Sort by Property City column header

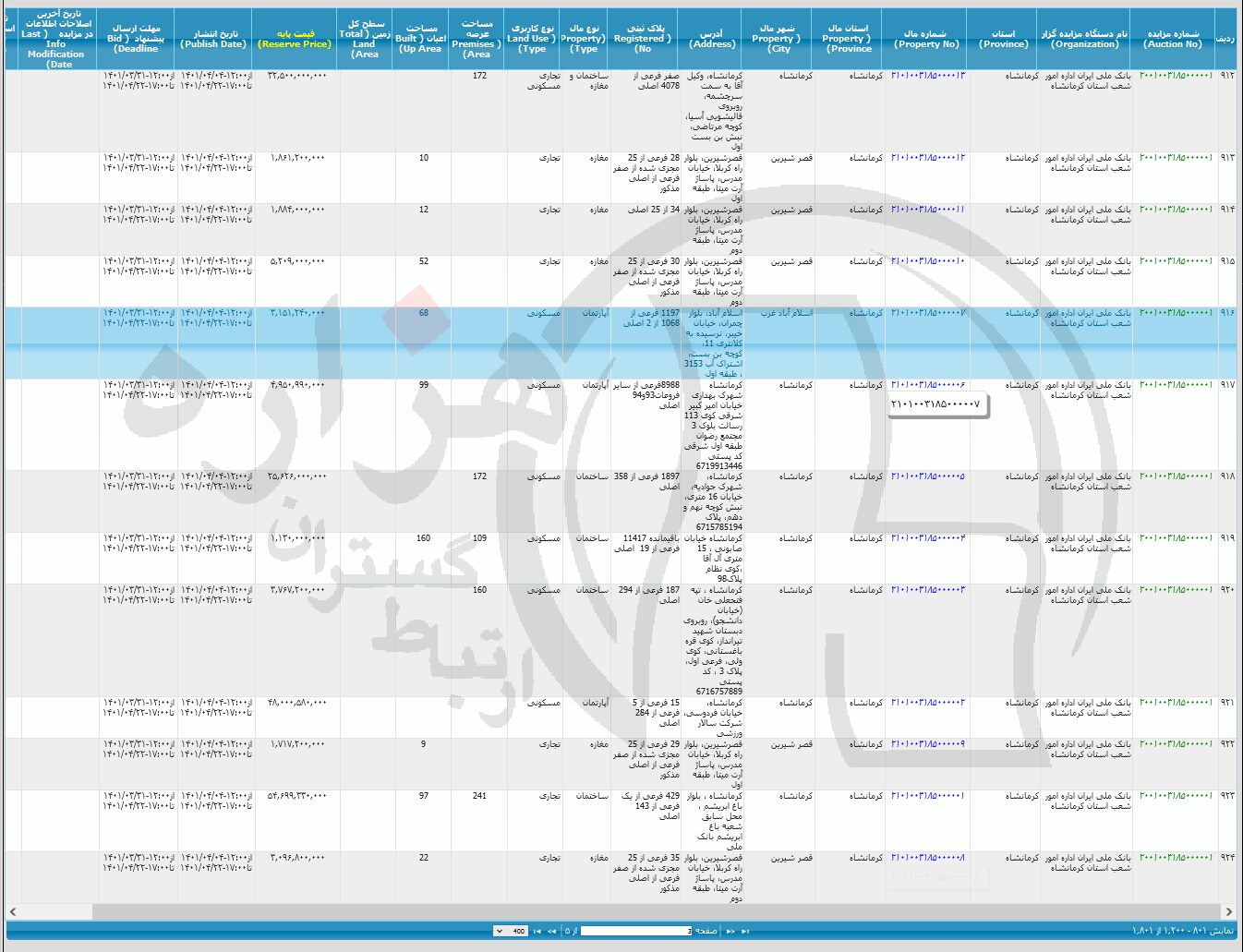[x=778, y=39]
